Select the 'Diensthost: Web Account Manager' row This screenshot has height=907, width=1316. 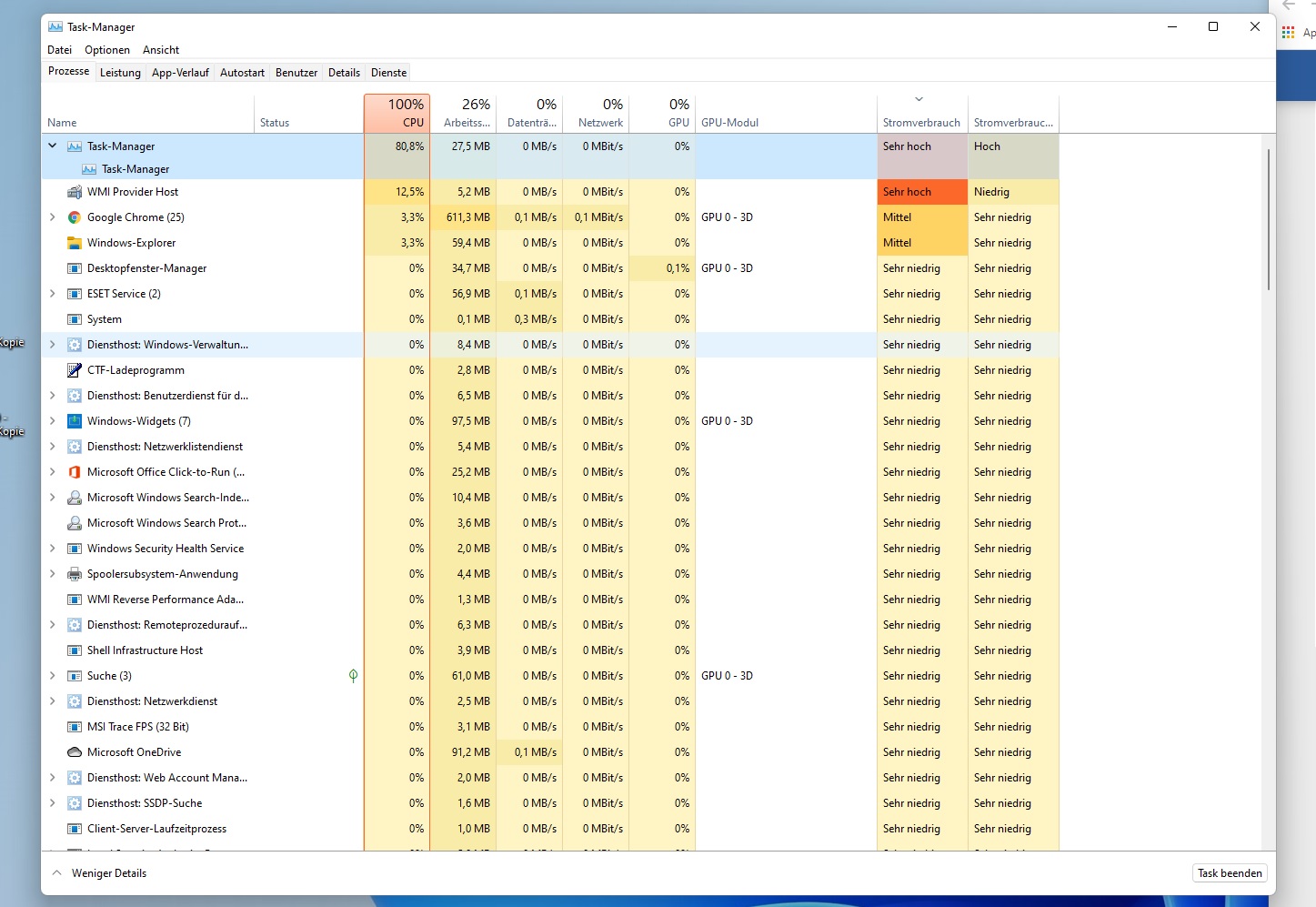click(x=549, y=778)
